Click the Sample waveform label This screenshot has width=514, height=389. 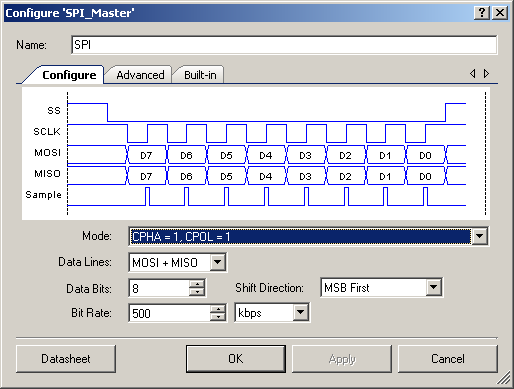point(44,195)
